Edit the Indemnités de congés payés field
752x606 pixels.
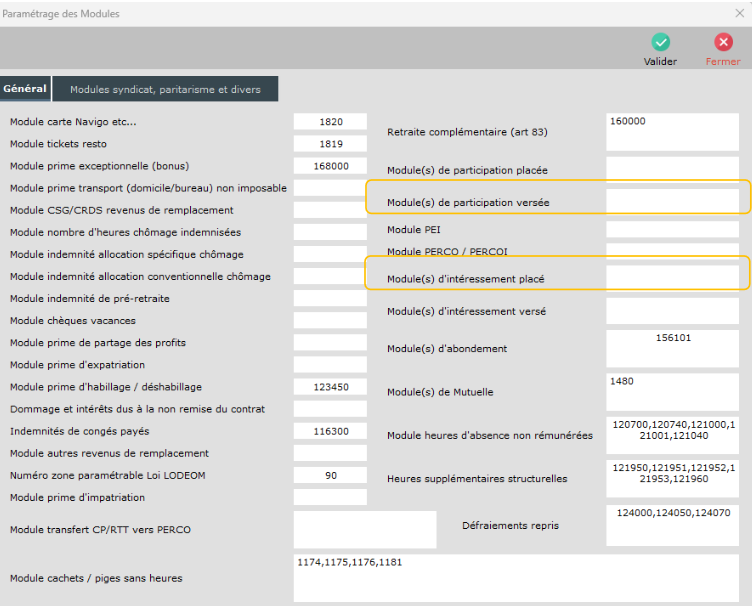330,431
